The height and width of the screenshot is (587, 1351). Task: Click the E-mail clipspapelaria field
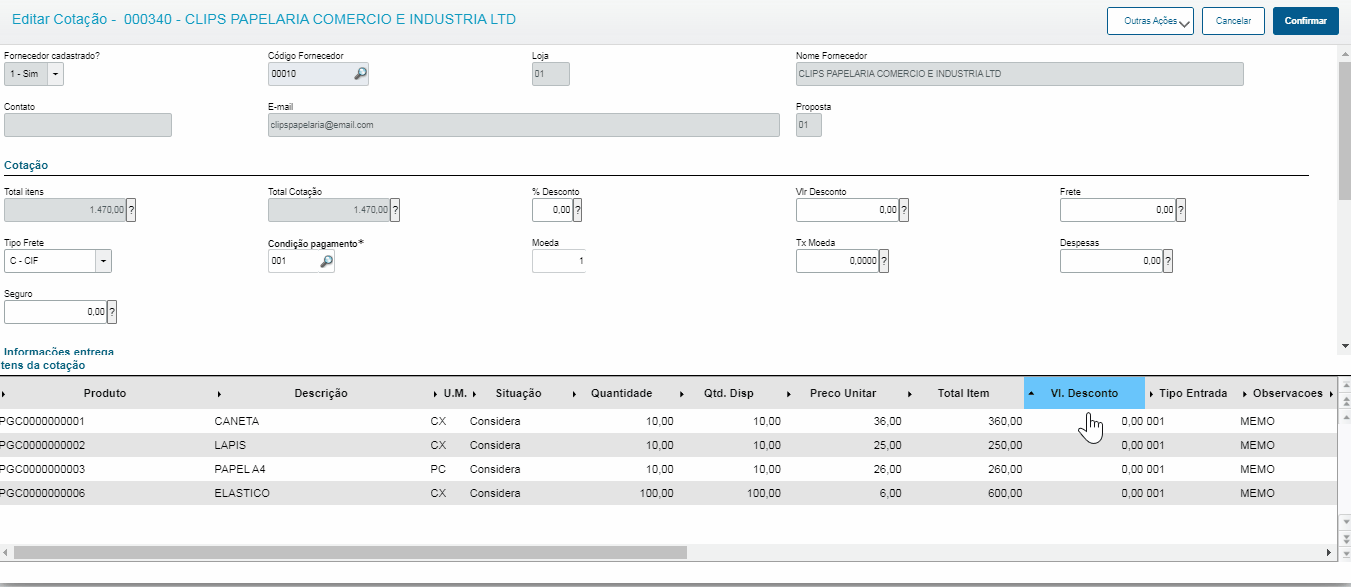coord(523,125)
